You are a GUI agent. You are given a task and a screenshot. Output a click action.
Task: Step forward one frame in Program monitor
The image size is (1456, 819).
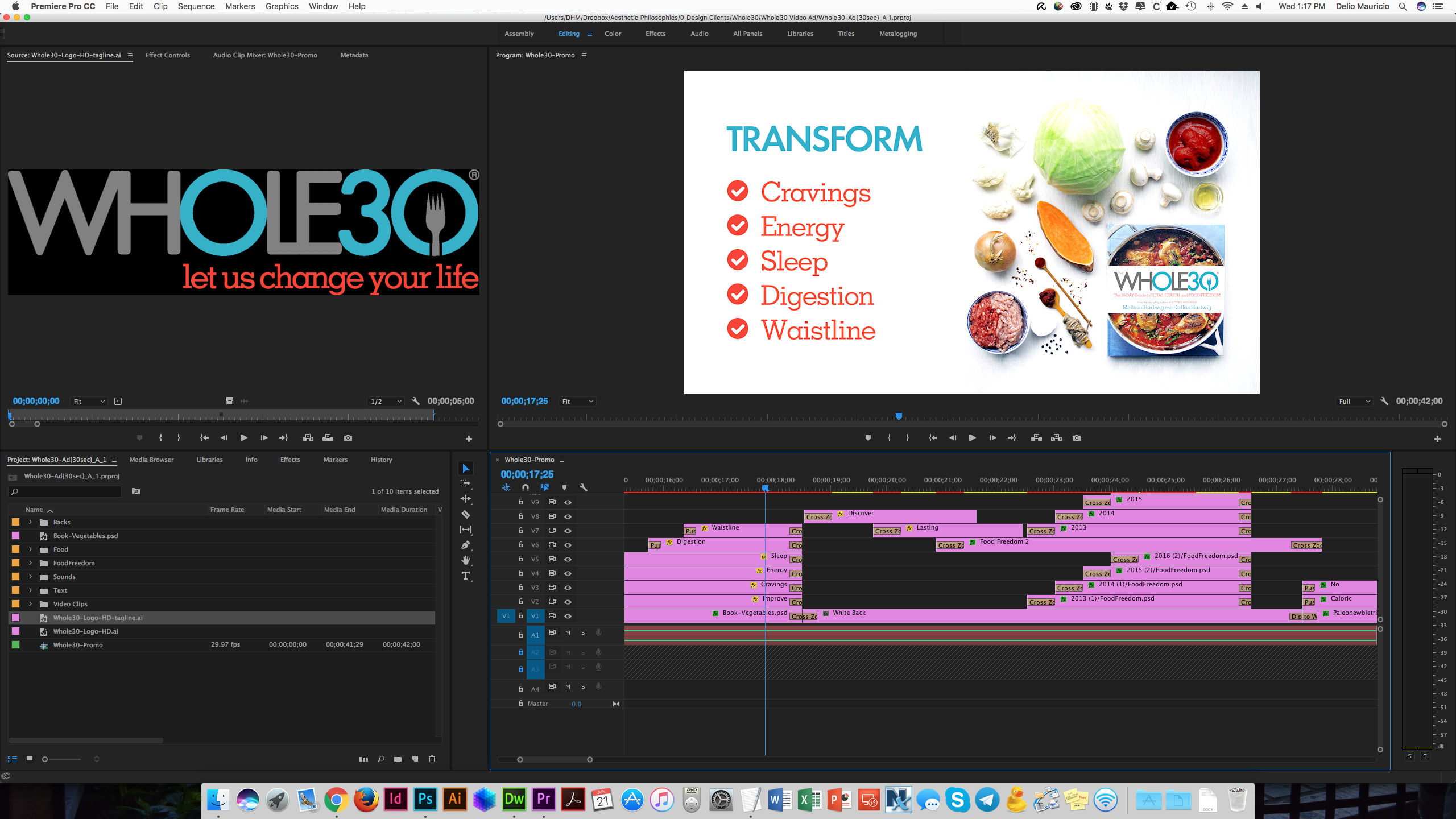(x=992, y=438)
